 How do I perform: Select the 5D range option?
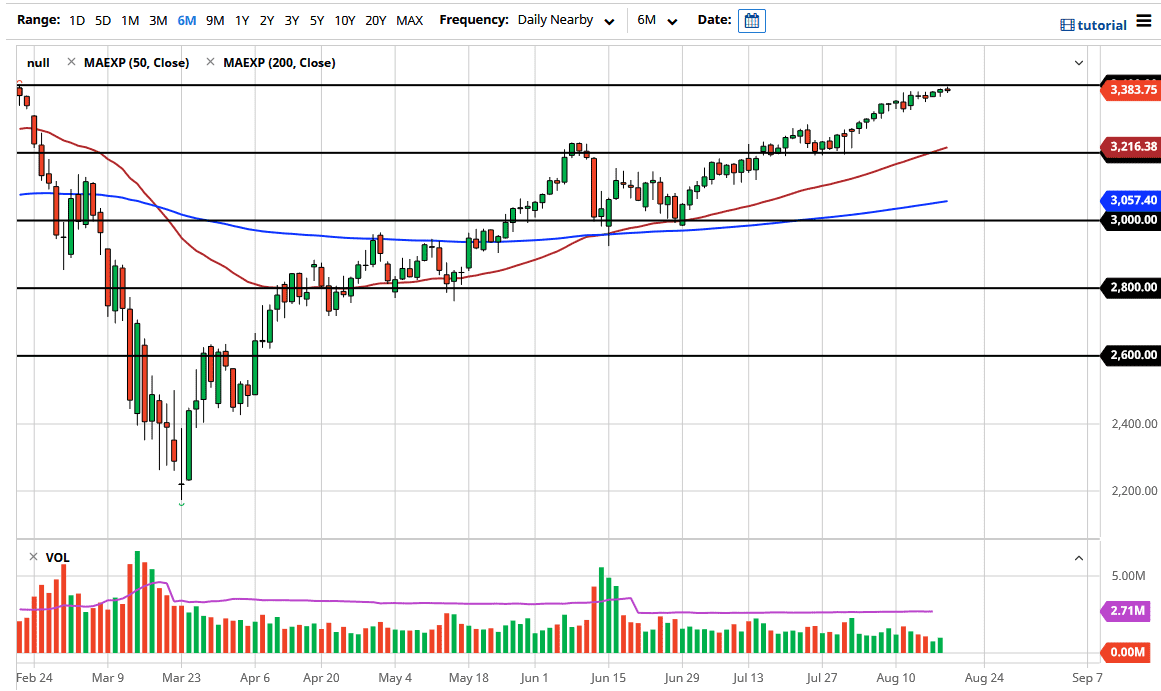click(x=102, y=20)
